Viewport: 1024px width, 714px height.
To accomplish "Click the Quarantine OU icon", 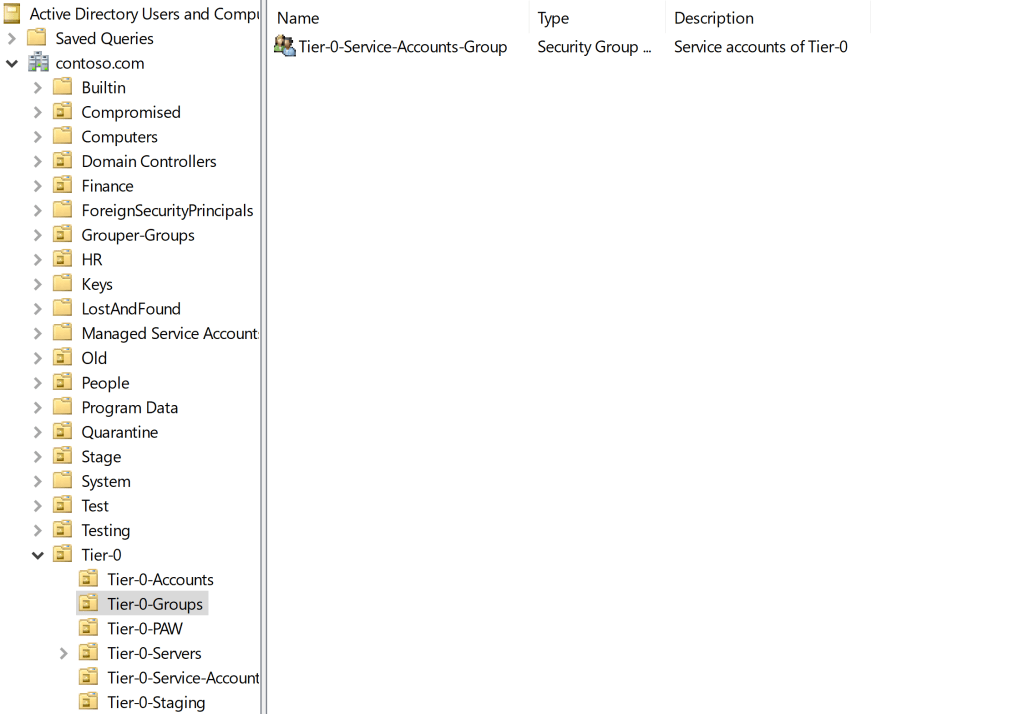I will coord(63,432).
